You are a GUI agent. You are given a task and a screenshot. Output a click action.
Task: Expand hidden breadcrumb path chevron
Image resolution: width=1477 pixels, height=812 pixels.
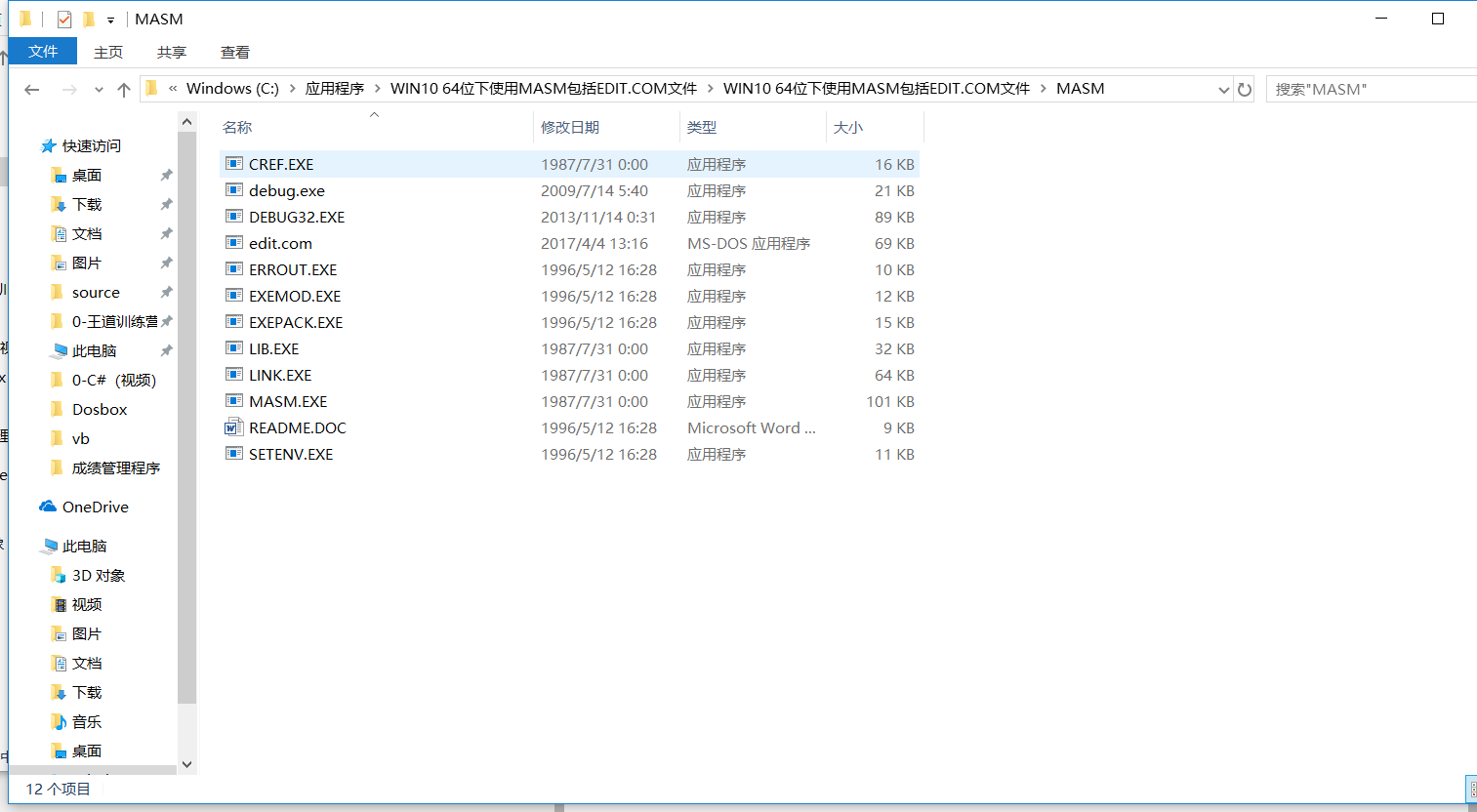173,89
